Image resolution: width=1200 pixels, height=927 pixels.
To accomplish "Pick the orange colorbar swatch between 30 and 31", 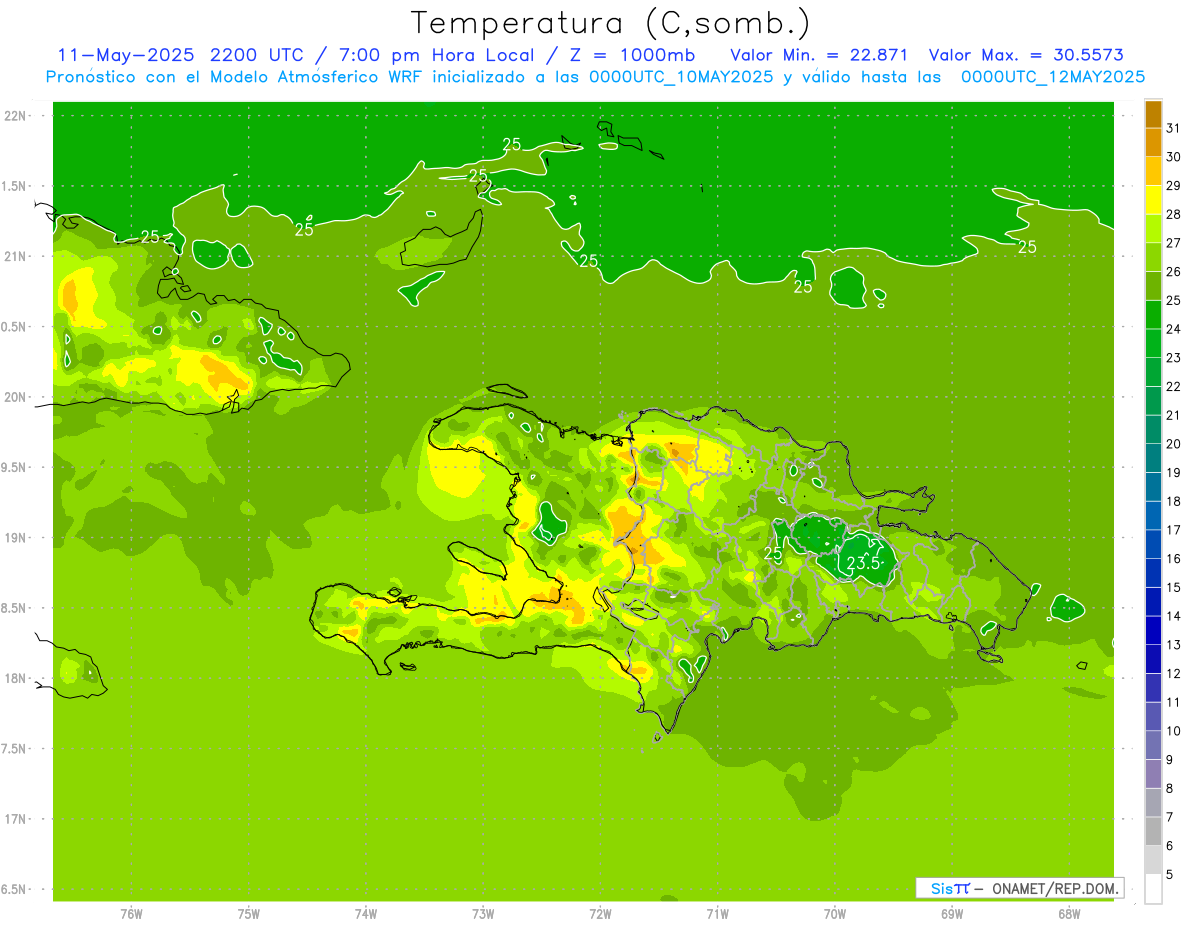I will click(x=1153, y=142).
